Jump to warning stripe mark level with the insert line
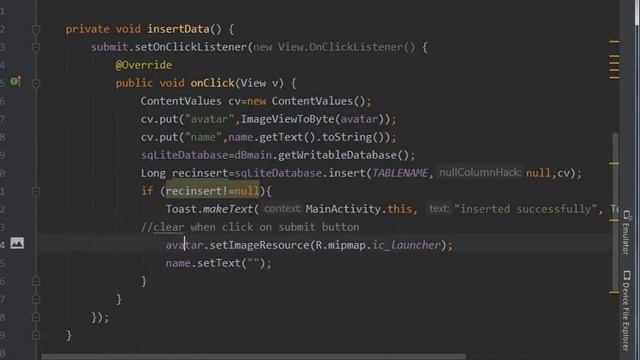The height and width of the screenshot is (360, 640). click(614, 163)
